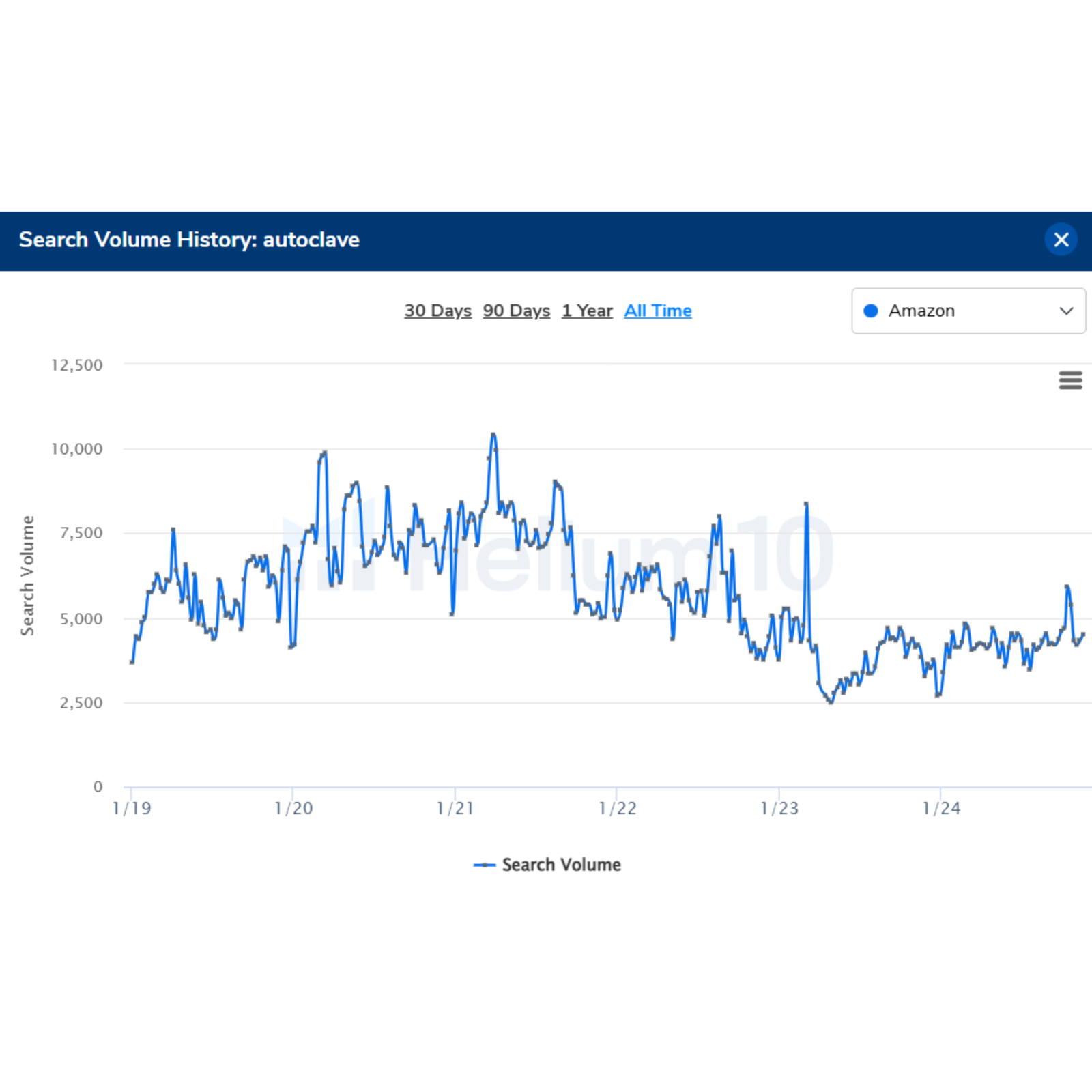Click the 12,500 y-axis label
Screen dimensions: 1092x1092
[x=77, y=365]
